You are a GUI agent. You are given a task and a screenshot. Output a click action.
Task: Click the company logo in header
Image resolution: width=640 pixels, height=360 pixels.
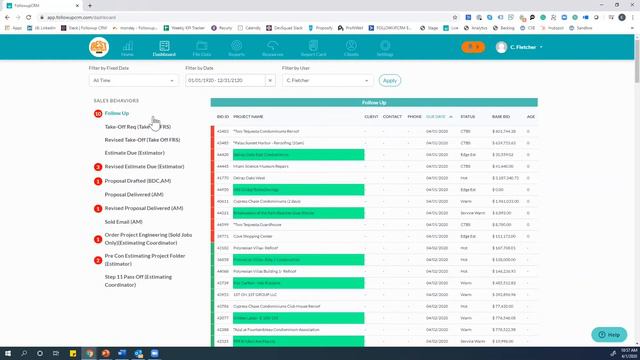99,47
